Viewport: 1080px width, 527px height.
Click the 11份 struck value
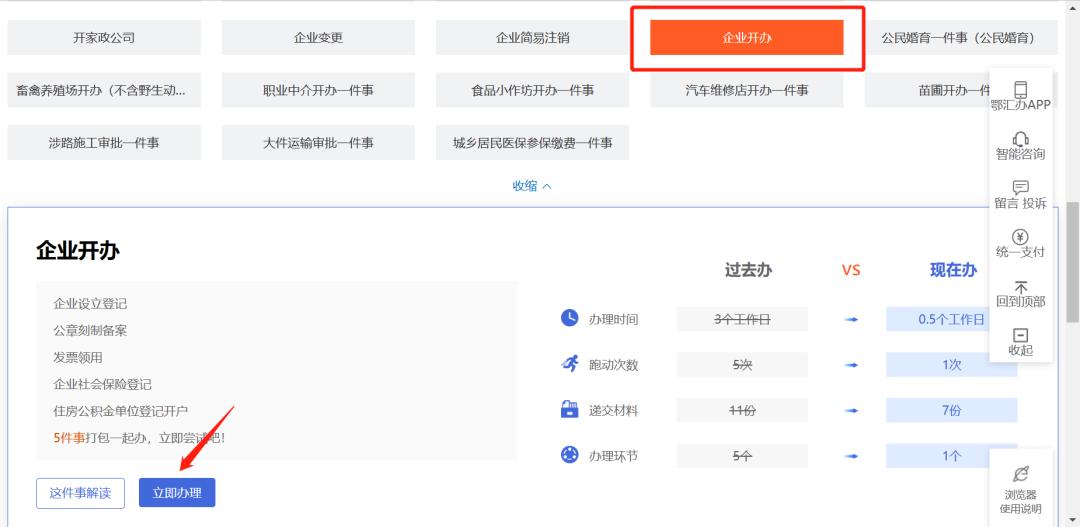click(742, 411)
